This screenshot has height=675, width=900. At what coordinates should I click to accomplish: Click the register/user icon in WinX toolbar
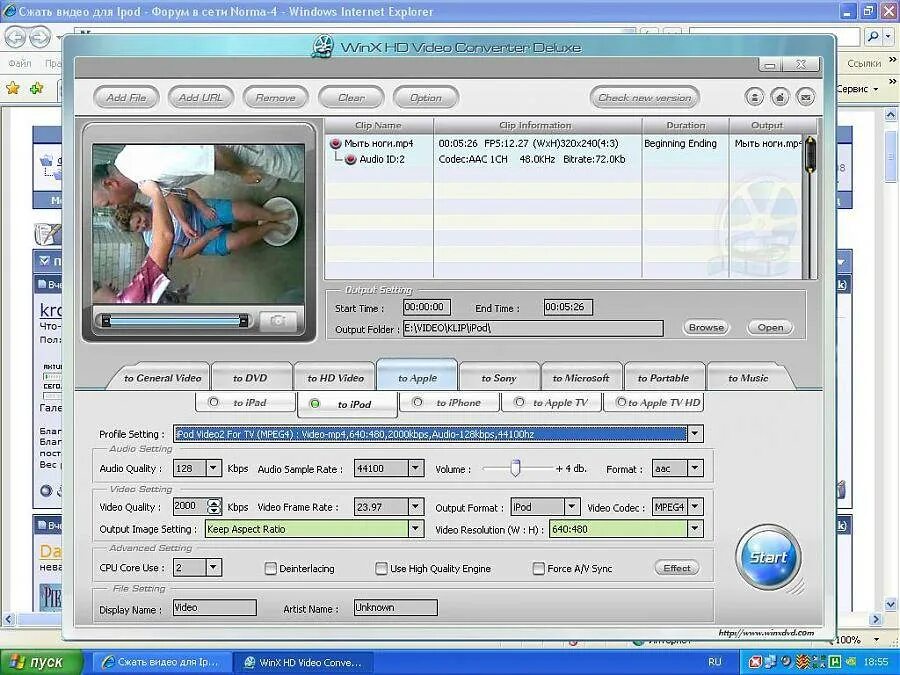[x=754, y=98]
